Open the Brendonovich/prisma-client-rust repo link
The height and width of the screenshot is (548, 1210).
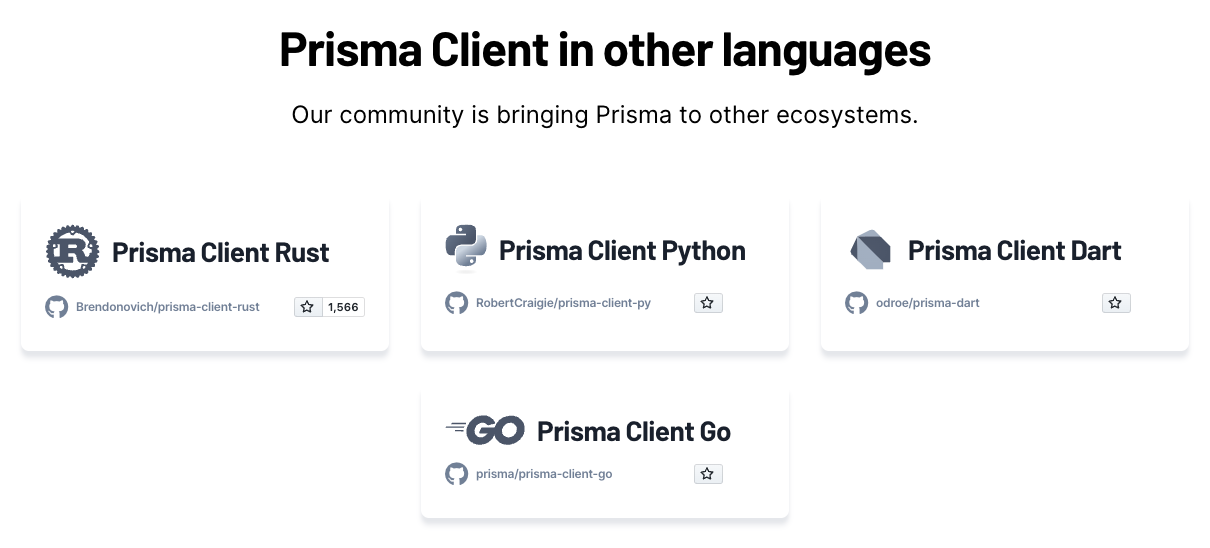pos(168,307)
